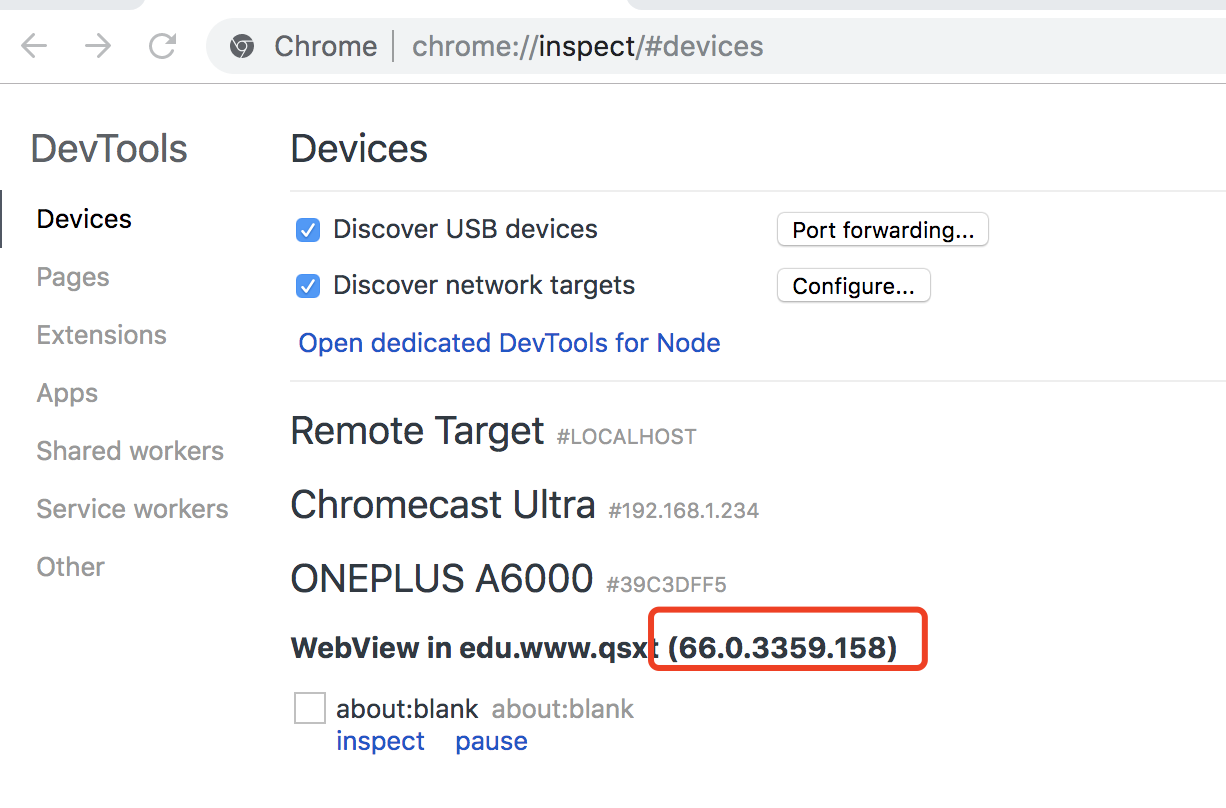The height and width of the screenshot is (808, 1226).
Task: Click the Configure button
Action: click(853, 285)
